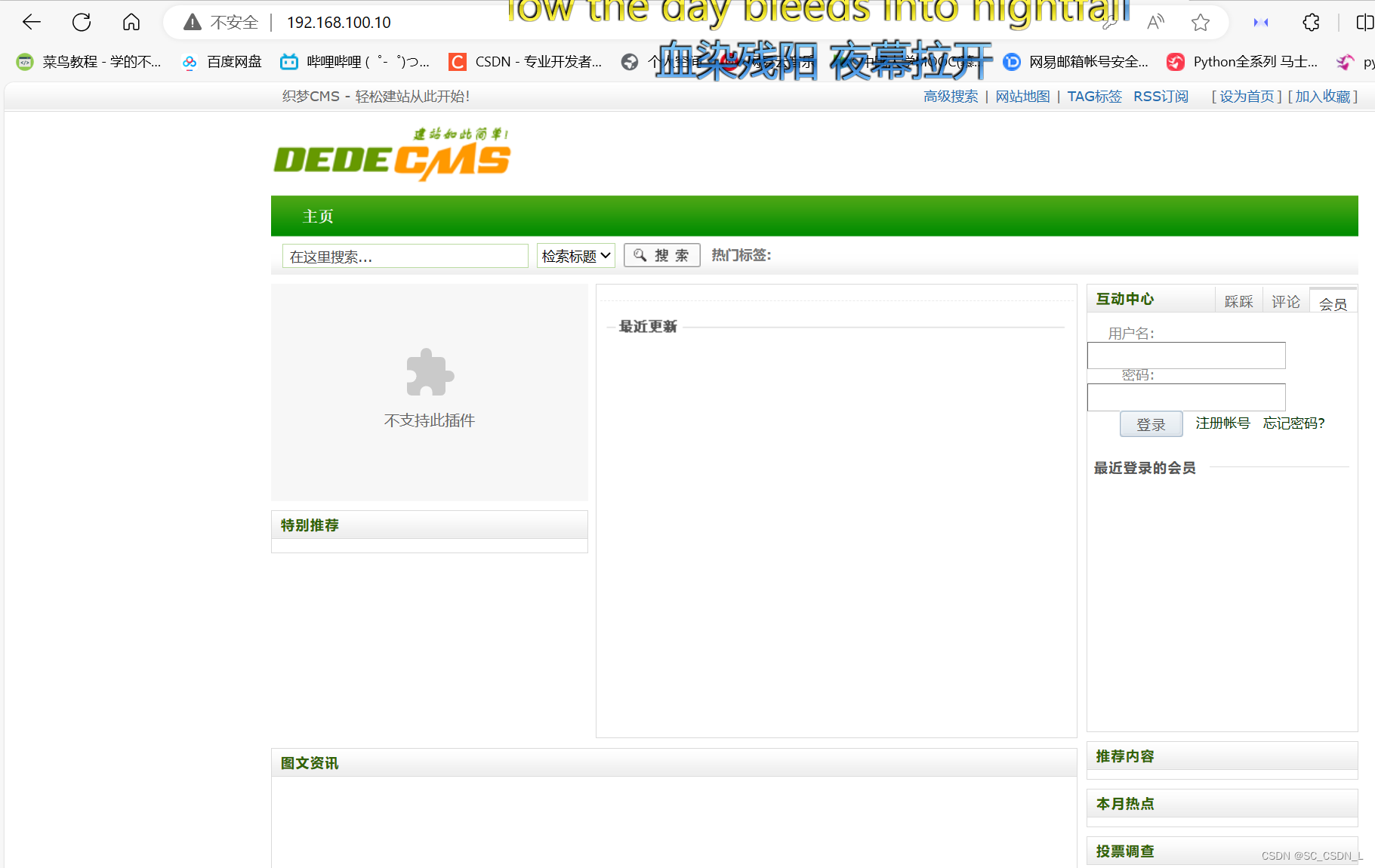Click the browser back arrow

pyautogui.click(x=32, y=23)
